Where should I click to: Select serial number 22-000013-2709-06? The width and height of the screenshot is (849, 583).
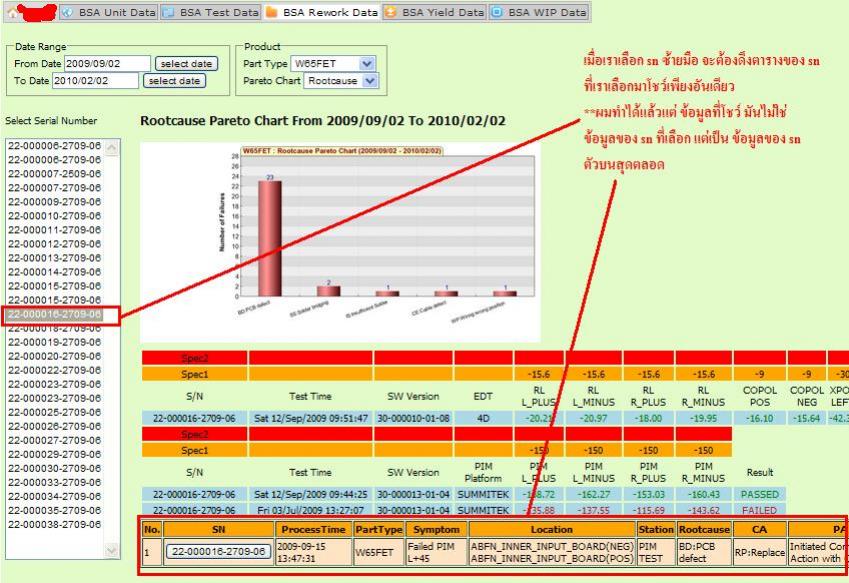[55, 258]
